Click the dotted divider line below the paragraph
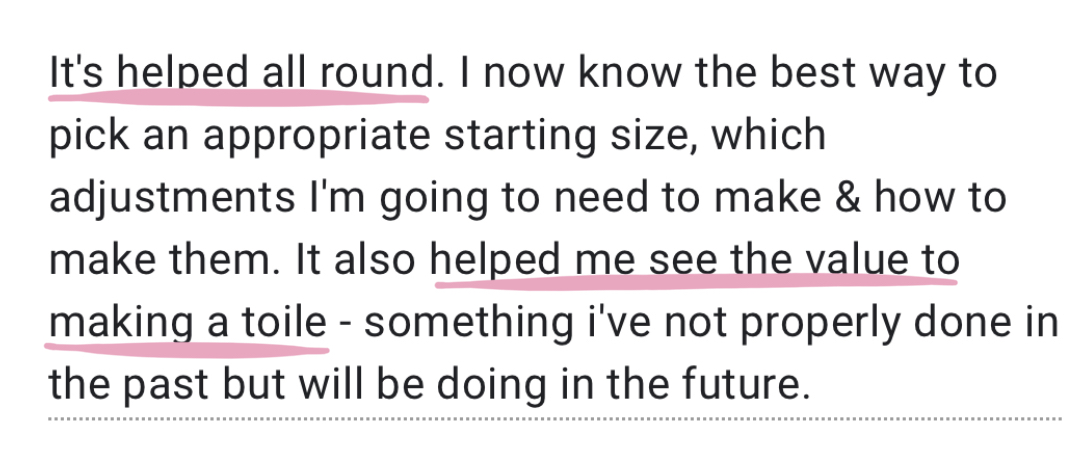 click(x=553, y=419)
